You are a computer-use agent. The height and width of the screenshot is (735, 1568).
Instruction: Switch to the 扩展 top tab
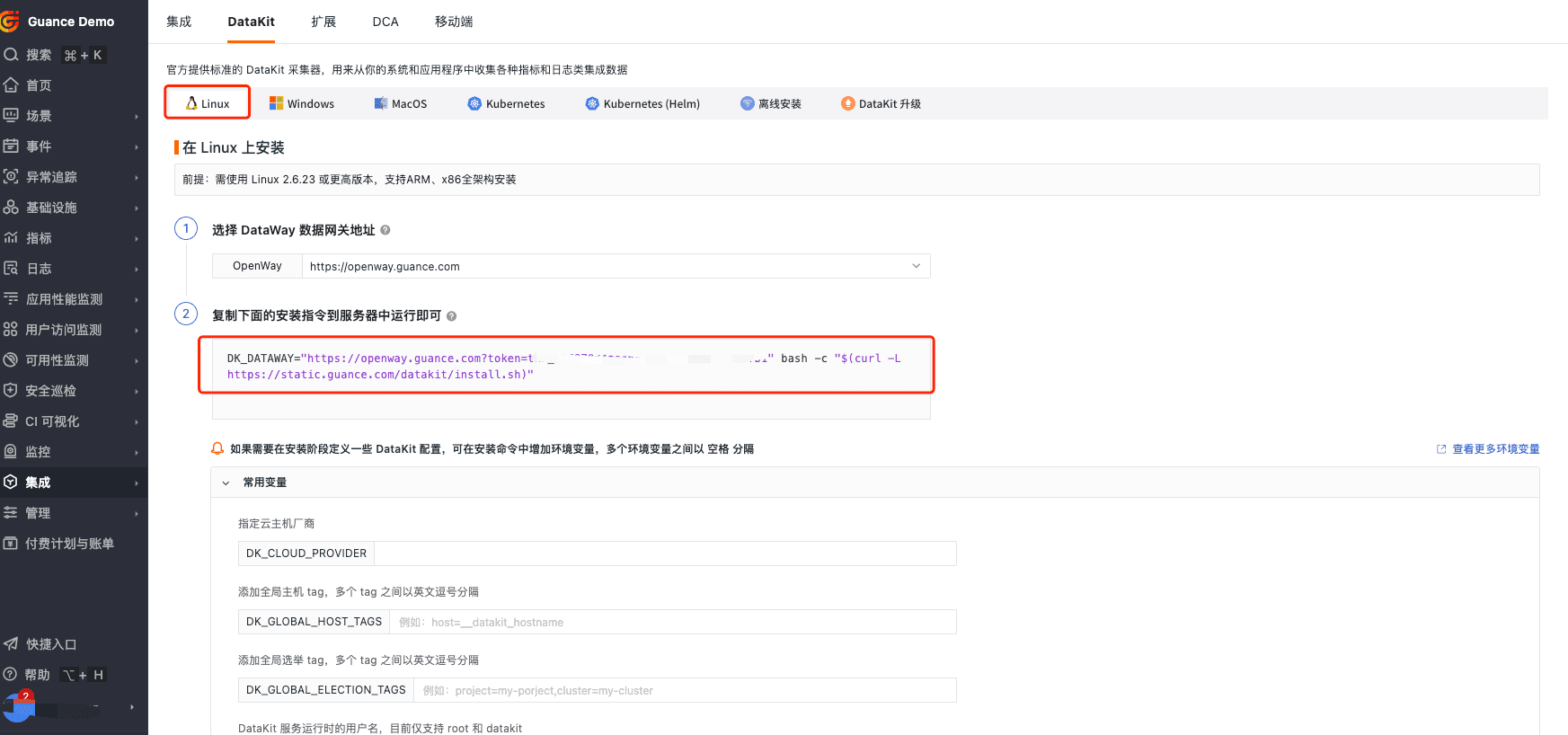click(323, 22)
